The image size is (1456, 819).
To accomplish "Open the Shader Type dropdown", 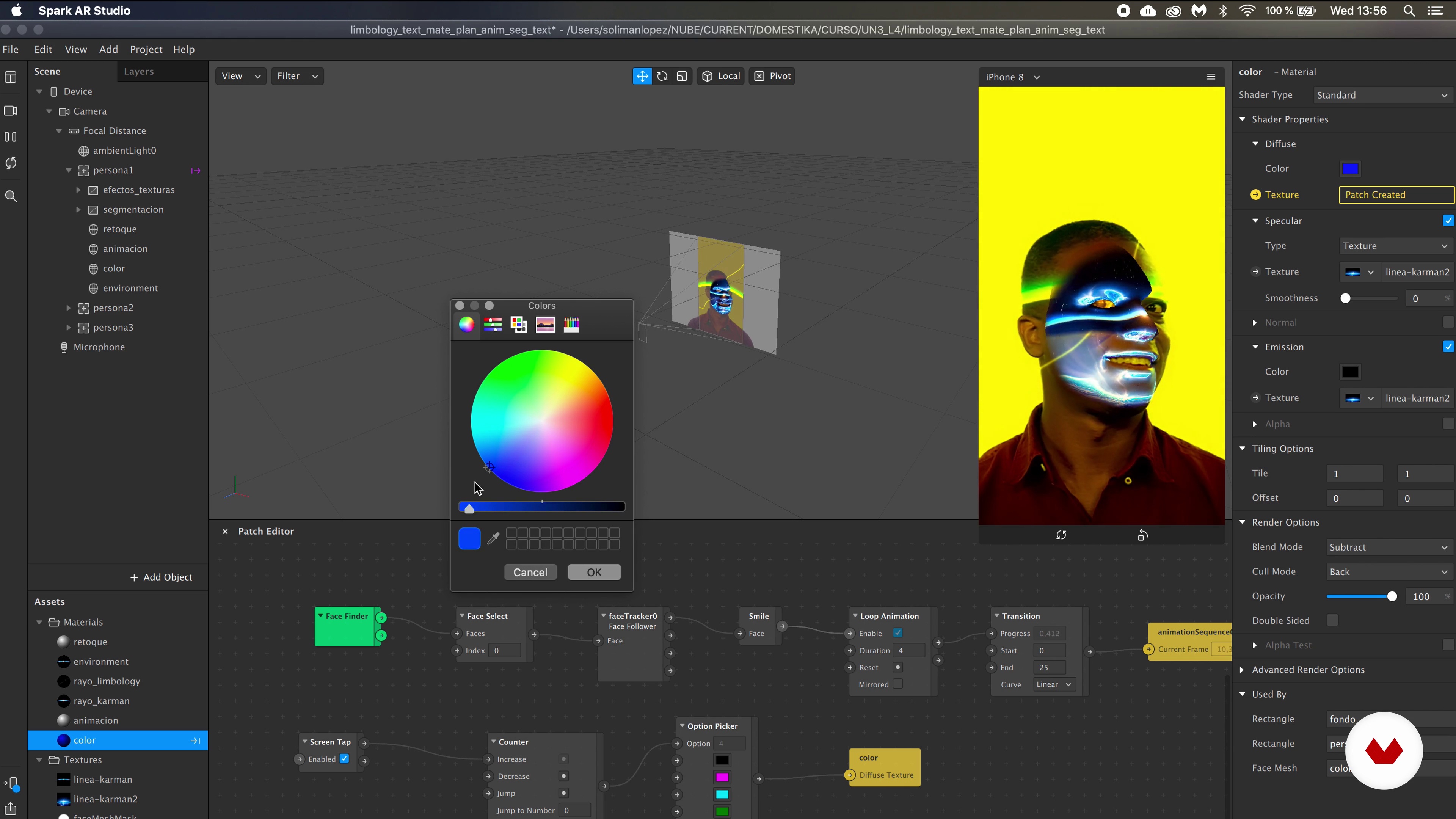I will pyautogui.click(x=1382, y=95).
